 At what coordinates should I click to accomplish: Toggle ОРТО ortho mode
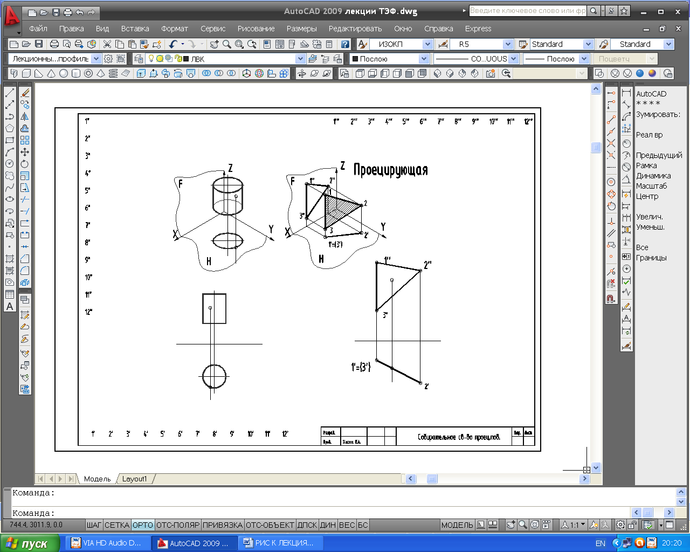pos(143,525)
